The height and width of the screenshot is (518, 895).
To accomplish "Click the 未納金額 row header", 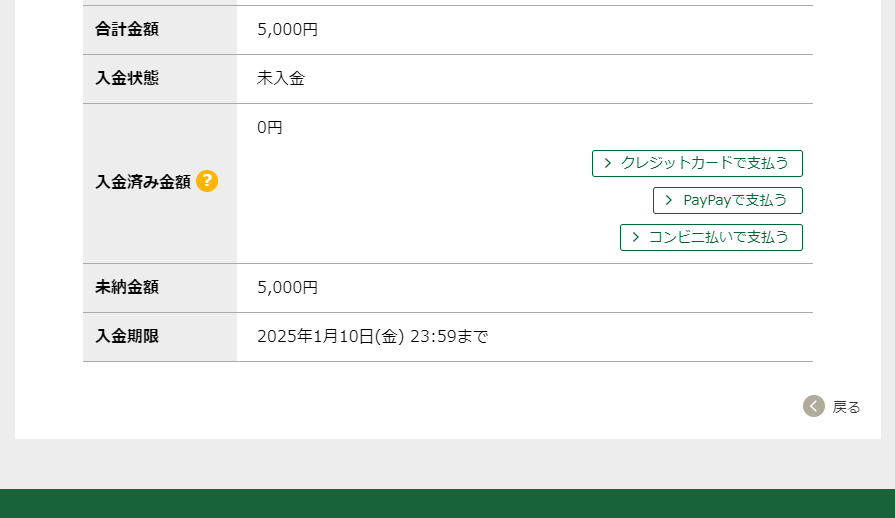I will [127, 287].
